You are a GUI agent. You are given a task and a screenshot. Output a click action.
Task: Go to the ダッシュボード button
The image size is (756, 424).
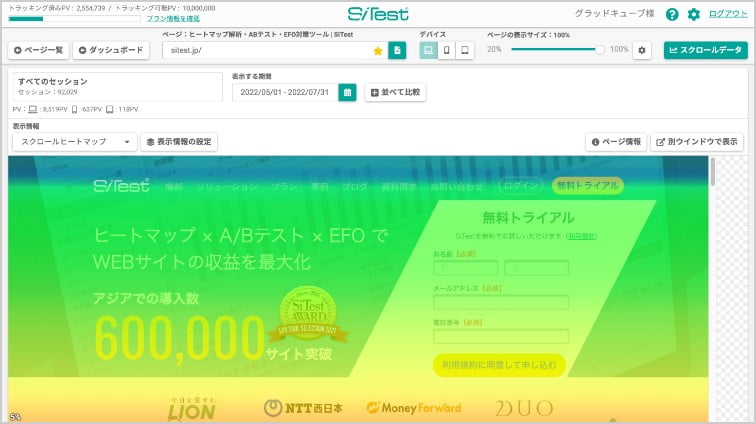(111, 50)
